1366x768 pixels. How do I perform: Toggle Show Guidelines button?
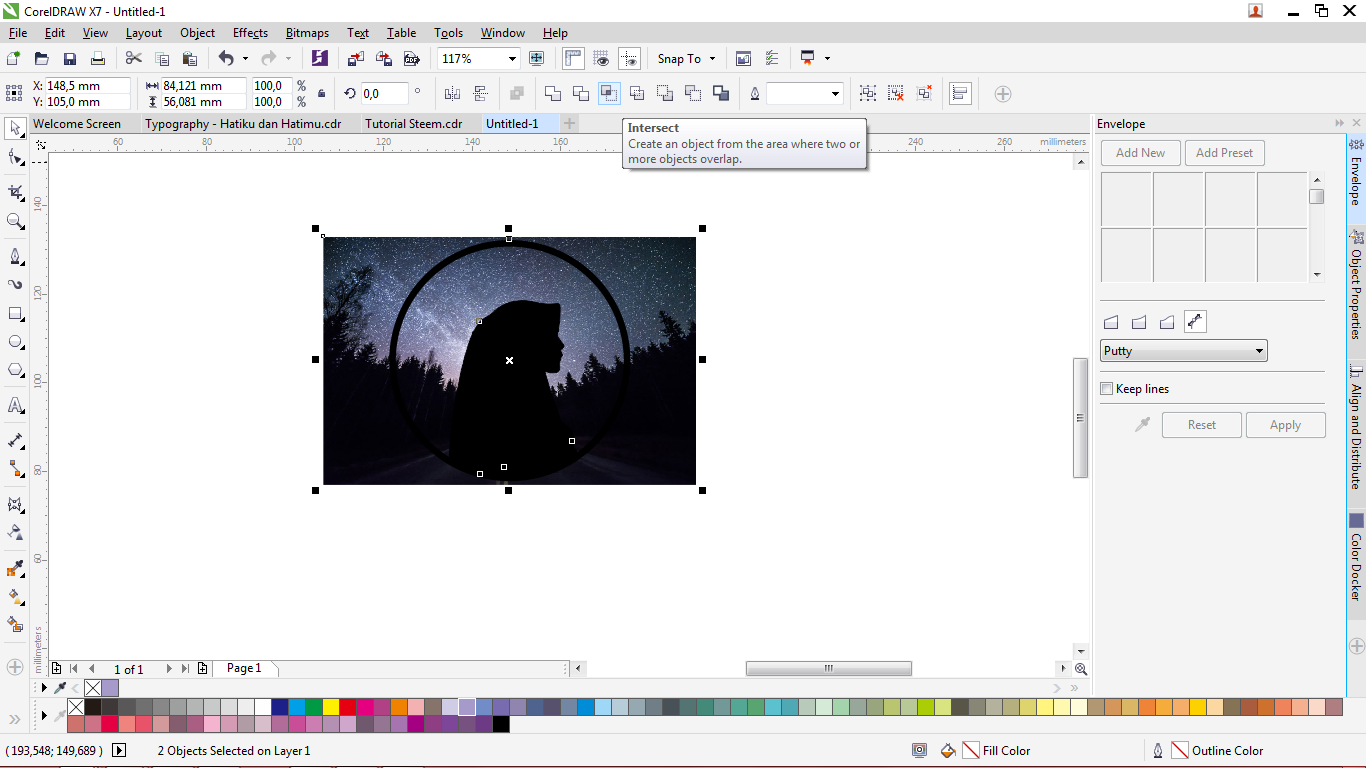point(629,59)
